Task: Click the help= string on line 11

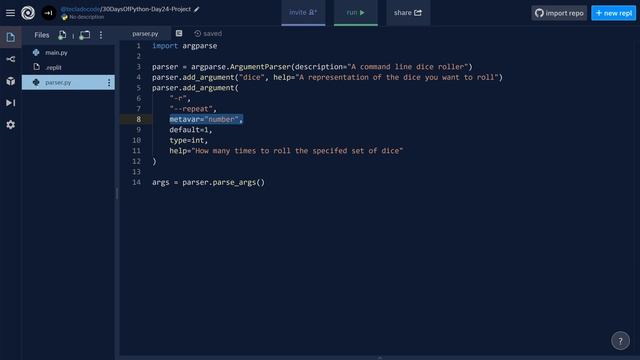Action: [x=297, y=151]
